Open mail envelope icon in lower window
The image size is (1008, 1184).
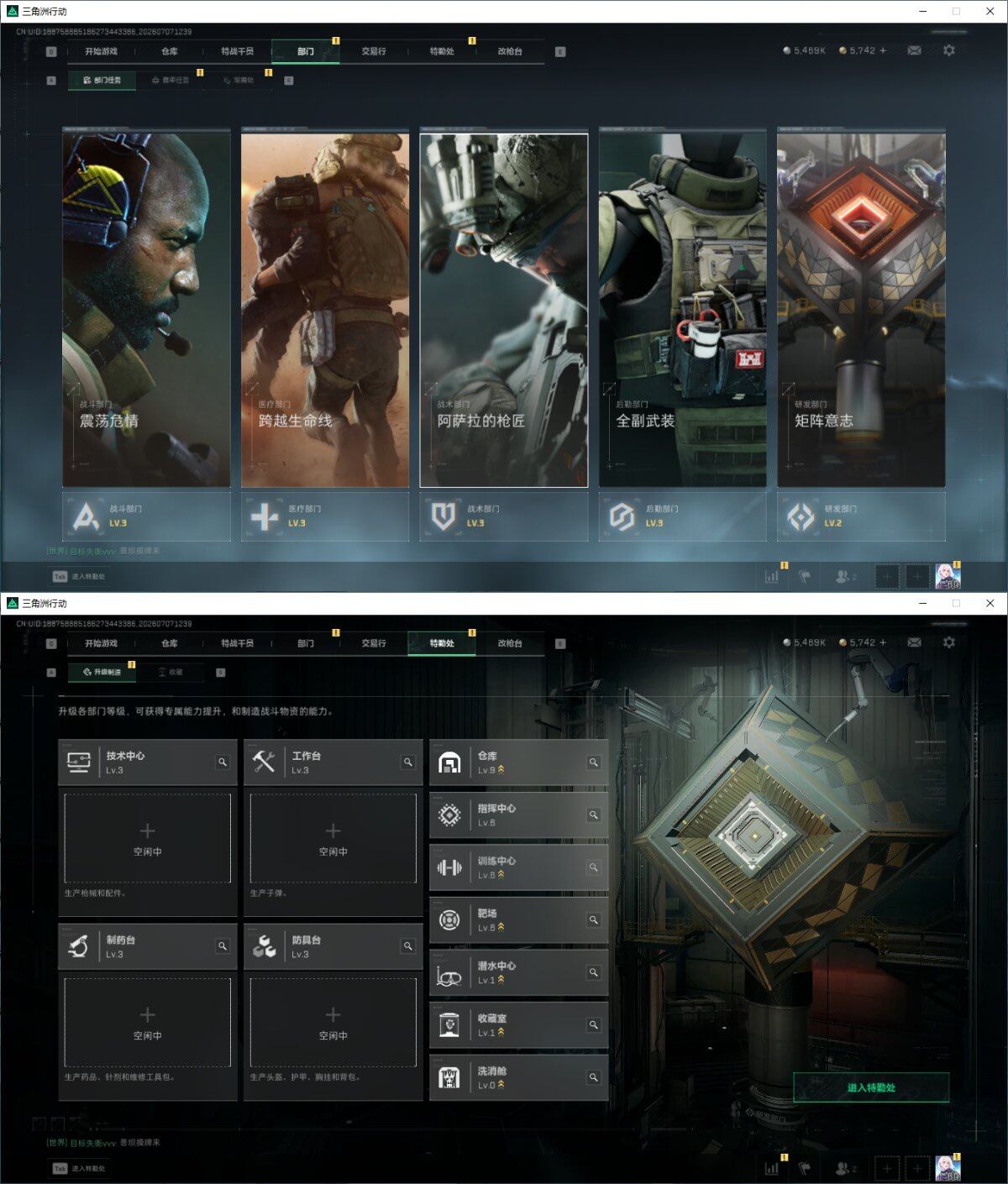pyautogui.click(x=915, y=642)
